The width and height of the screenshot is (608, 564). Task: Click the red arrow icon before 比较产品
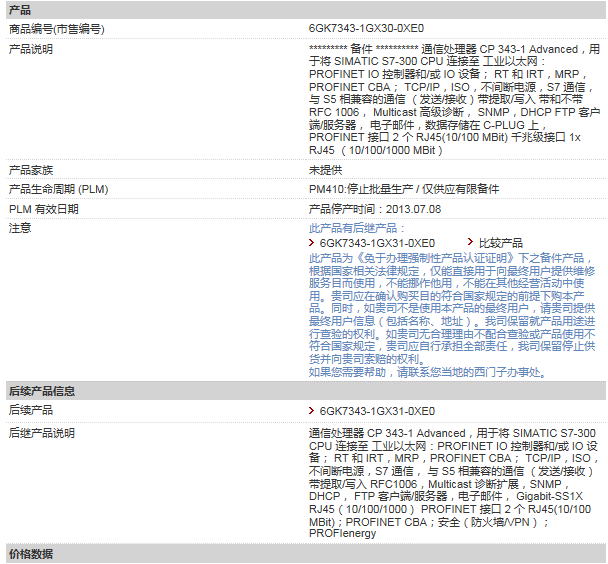pyautogui.click(x=470, y=242)
